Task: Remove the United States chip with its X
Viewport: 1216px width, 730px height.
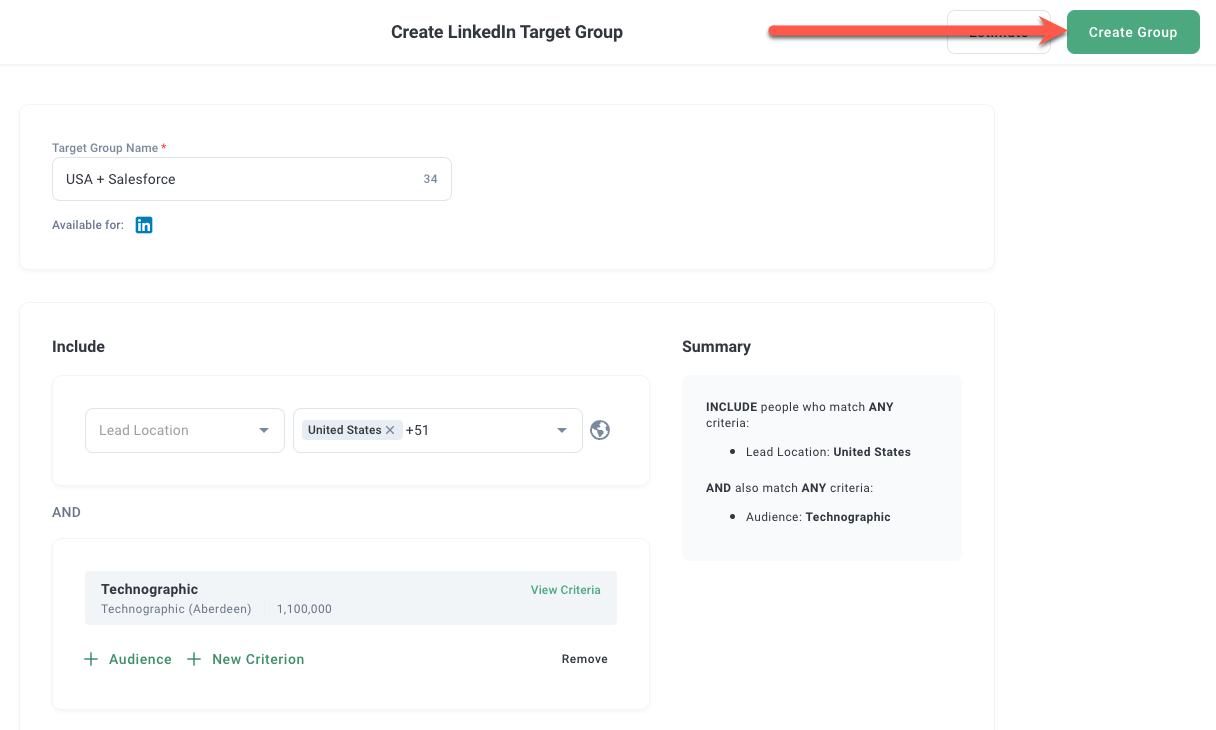Action: 390,430
